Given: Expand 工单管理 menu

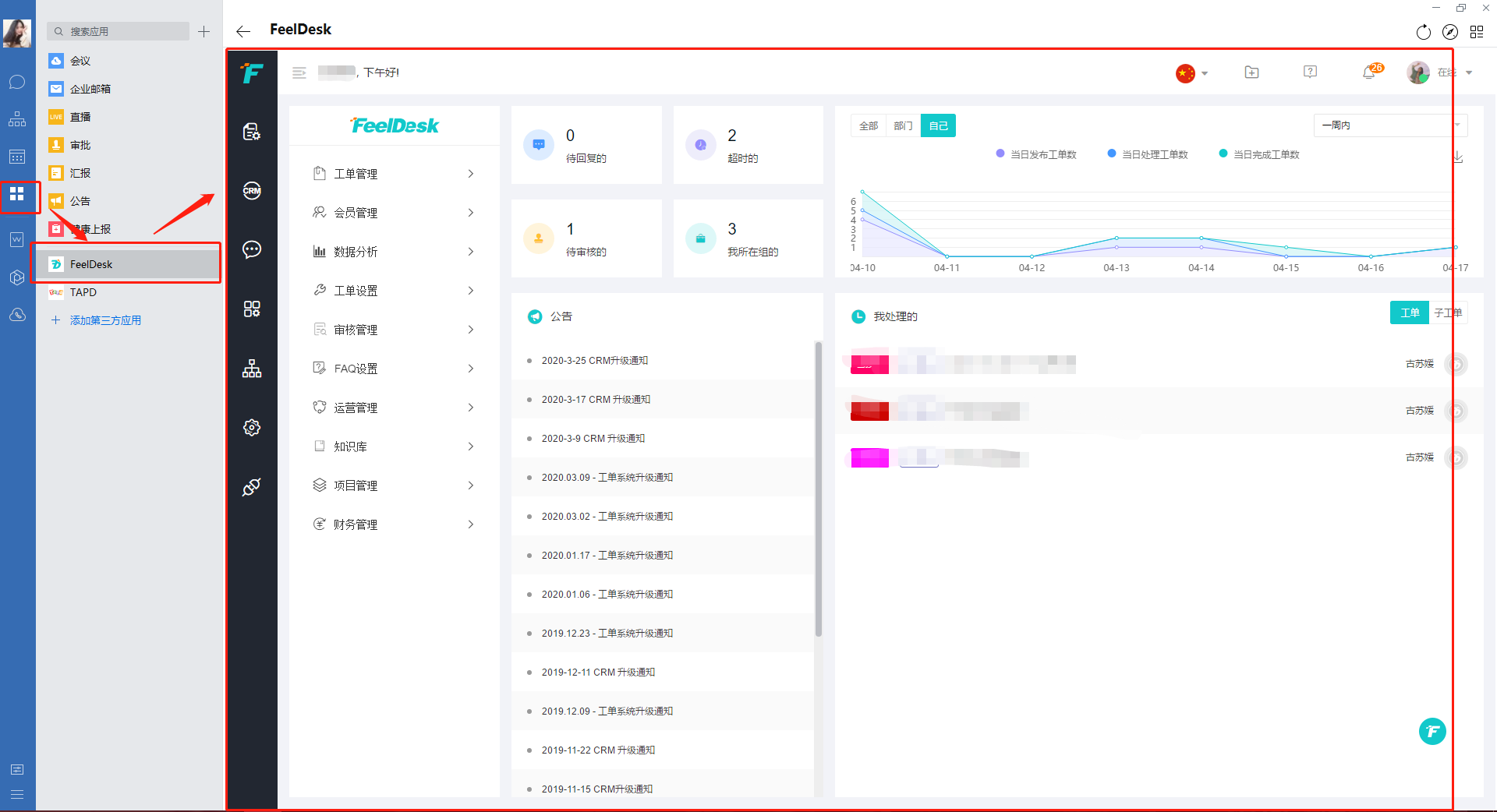Looking at the screenshot, I should 394,174.
